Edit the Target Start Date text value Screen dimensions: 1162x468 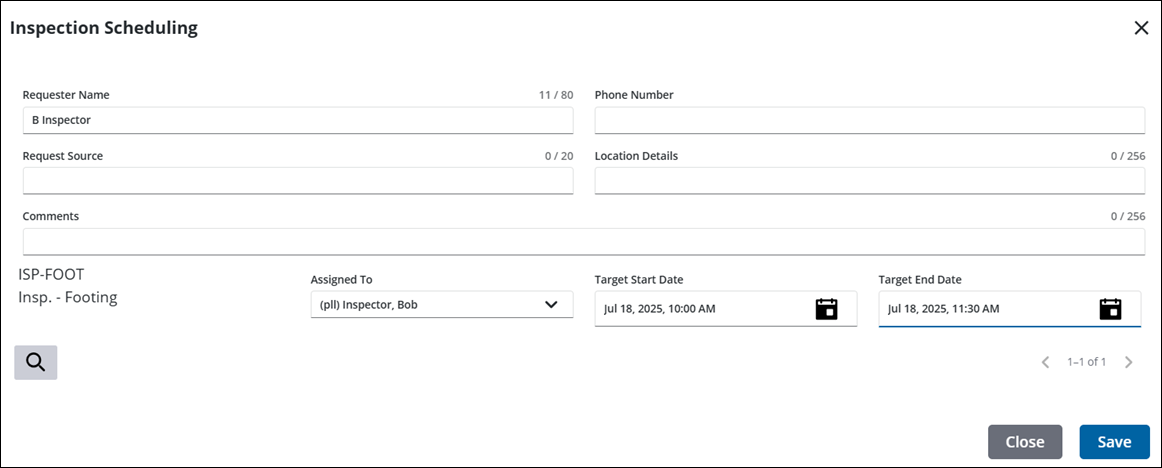700,309
